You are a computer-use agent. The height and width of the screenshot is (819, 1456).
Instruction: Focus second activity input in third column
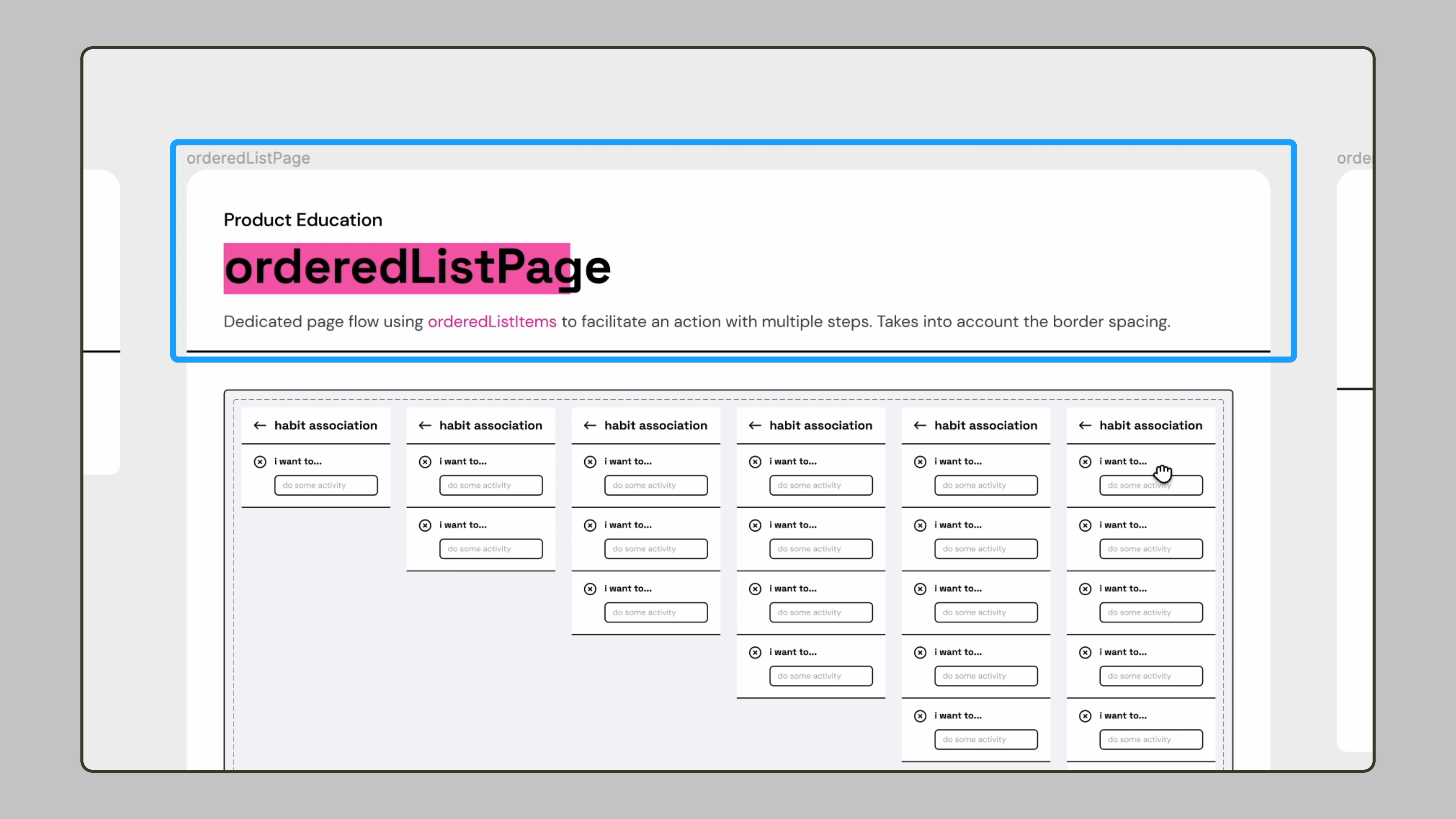pos(656,549)
